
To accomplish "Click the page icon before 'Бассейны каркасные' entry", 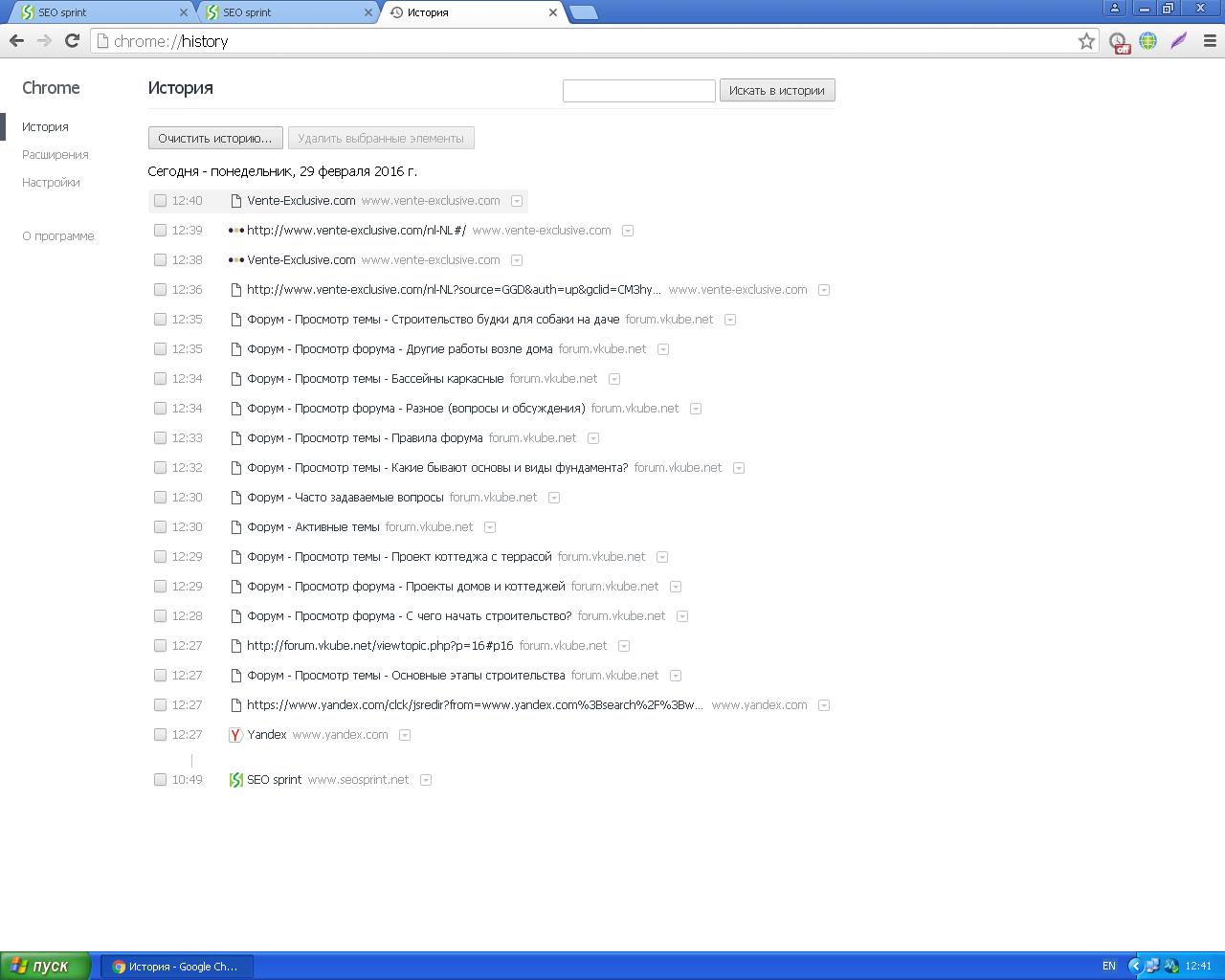I will point(235,379).
